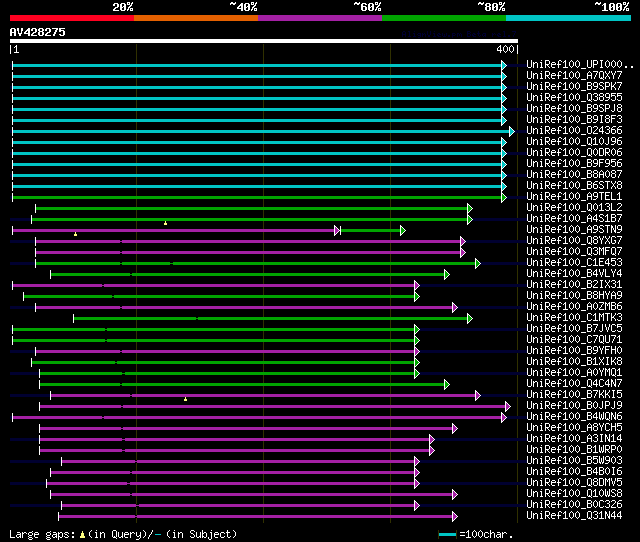The height and width of the screenshot is (542, 640).
Task: Select the UniRef100_B7JVC5 label
Action: coord(574,329)
